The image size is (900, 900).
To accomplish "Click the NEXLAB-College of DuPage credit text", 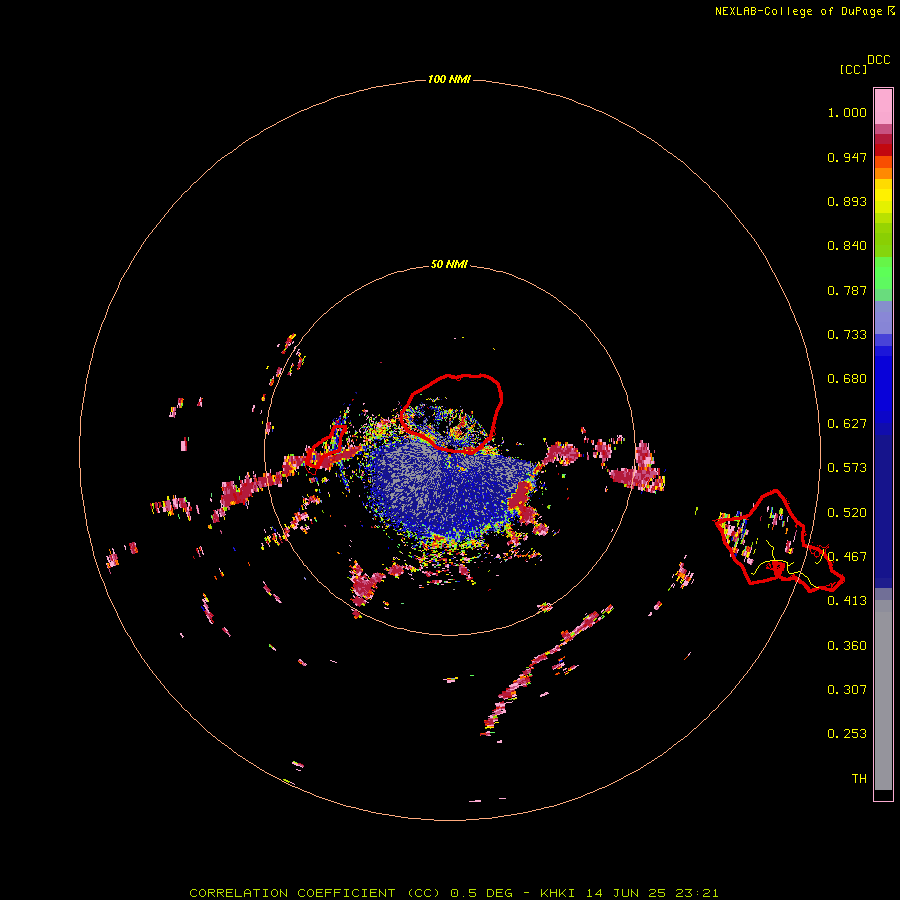I will tap(804, 11).
